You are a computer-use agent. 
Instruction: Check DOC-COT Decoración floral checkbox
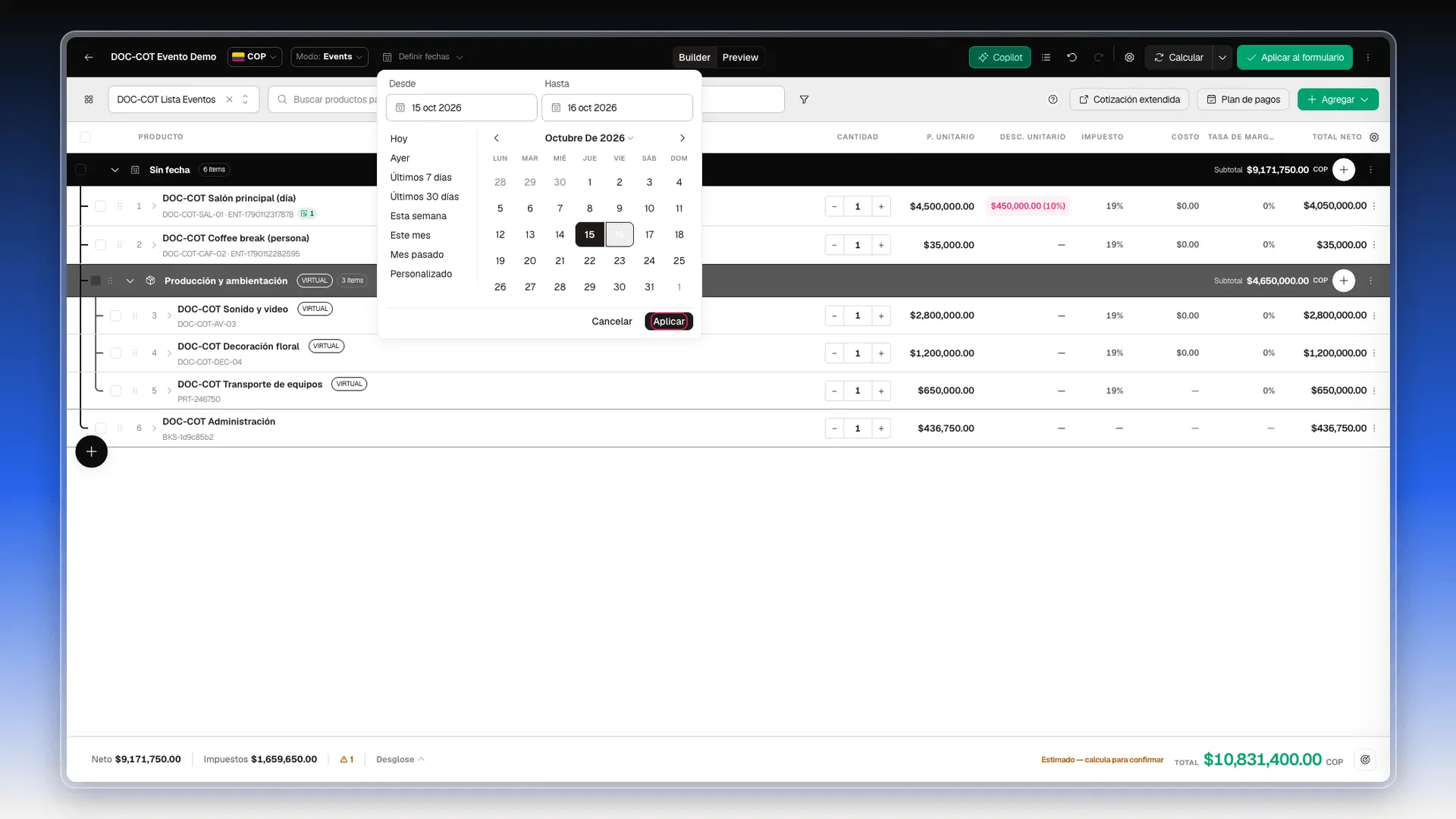pos(115,353)
